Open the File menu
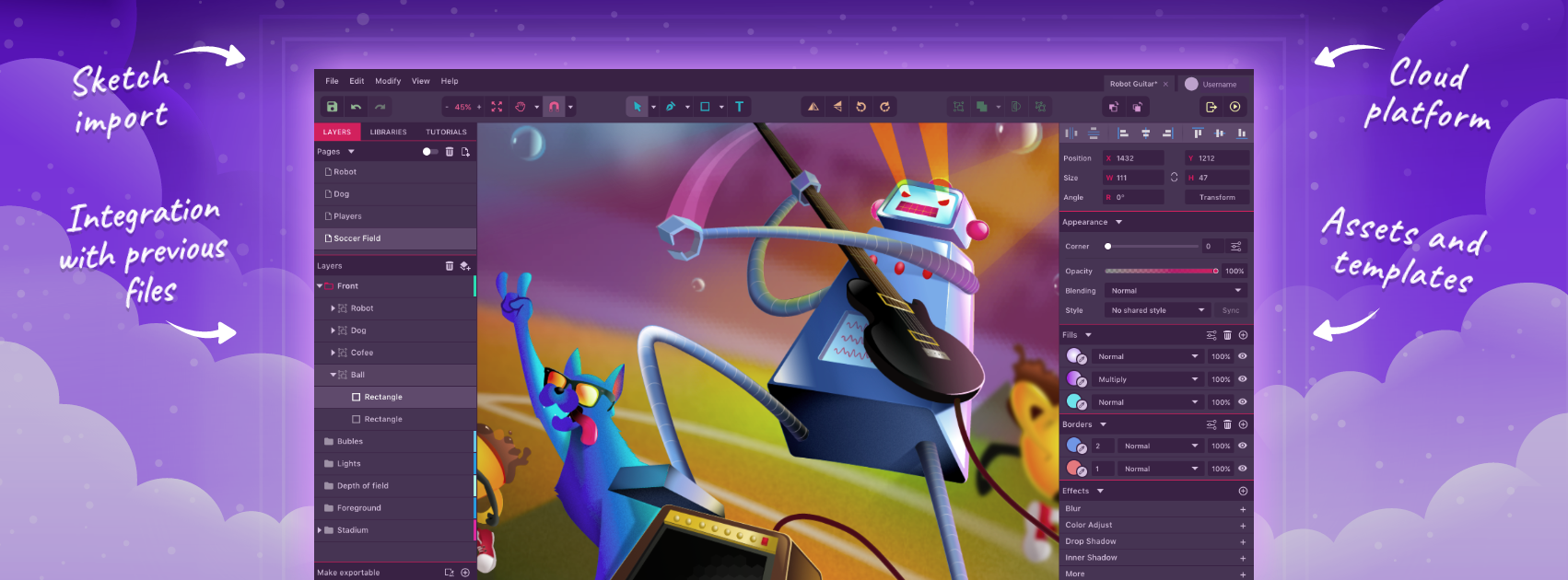The image size is (1568, 580). (x=332, y=81)
